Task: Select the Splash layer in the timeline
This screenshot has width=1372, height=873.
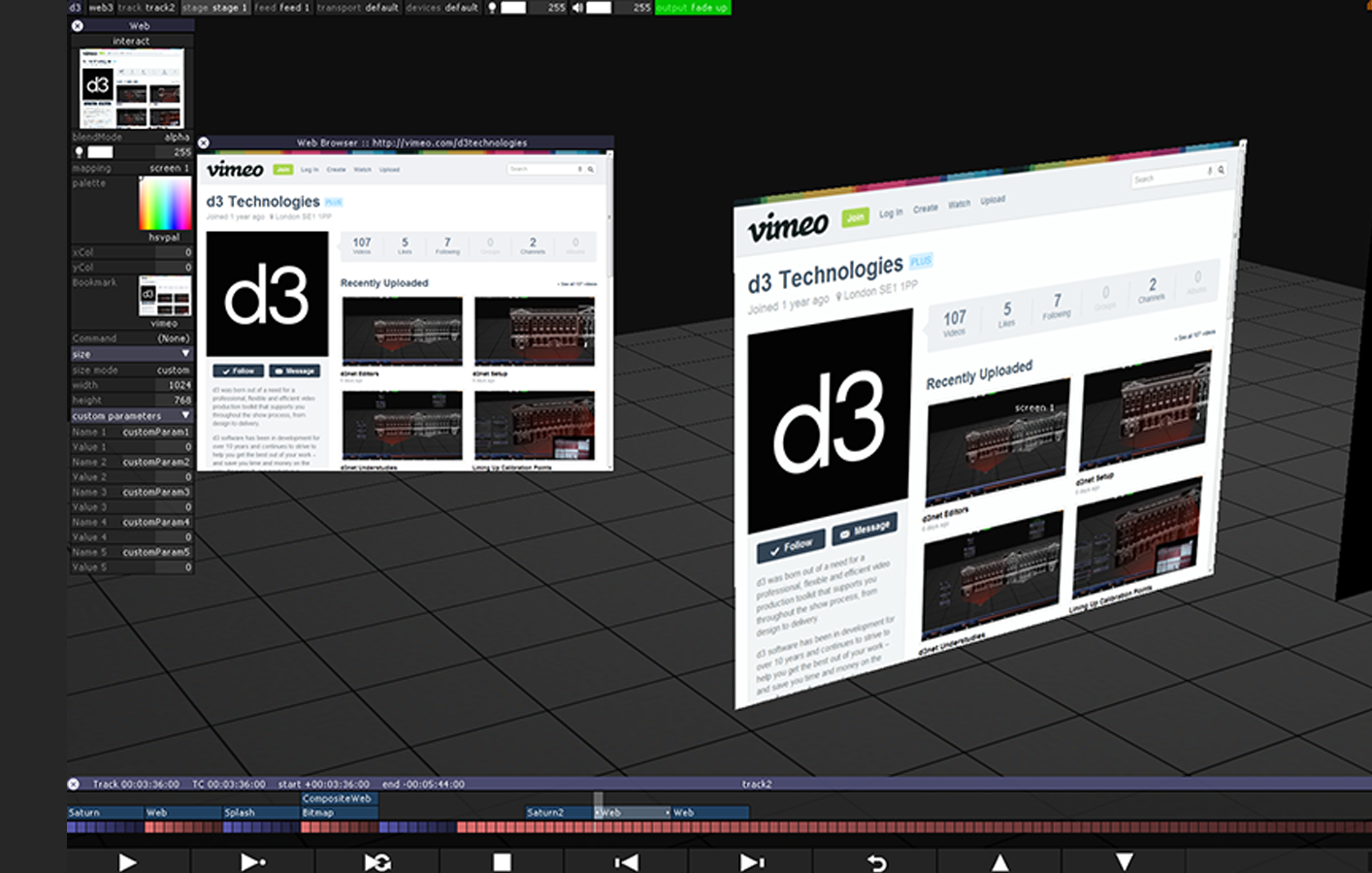Action: [x=261, y=813]
